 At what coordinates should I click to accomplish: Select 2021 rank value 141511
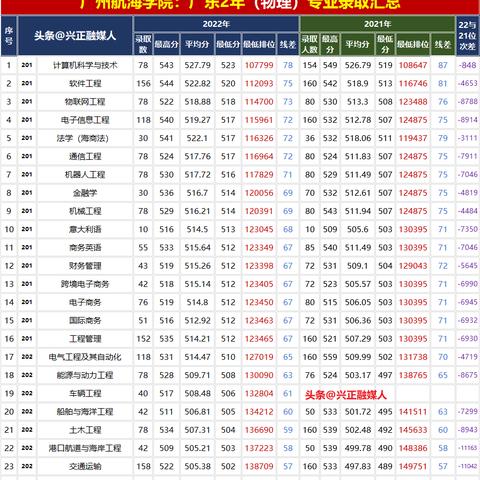(413, 412)
